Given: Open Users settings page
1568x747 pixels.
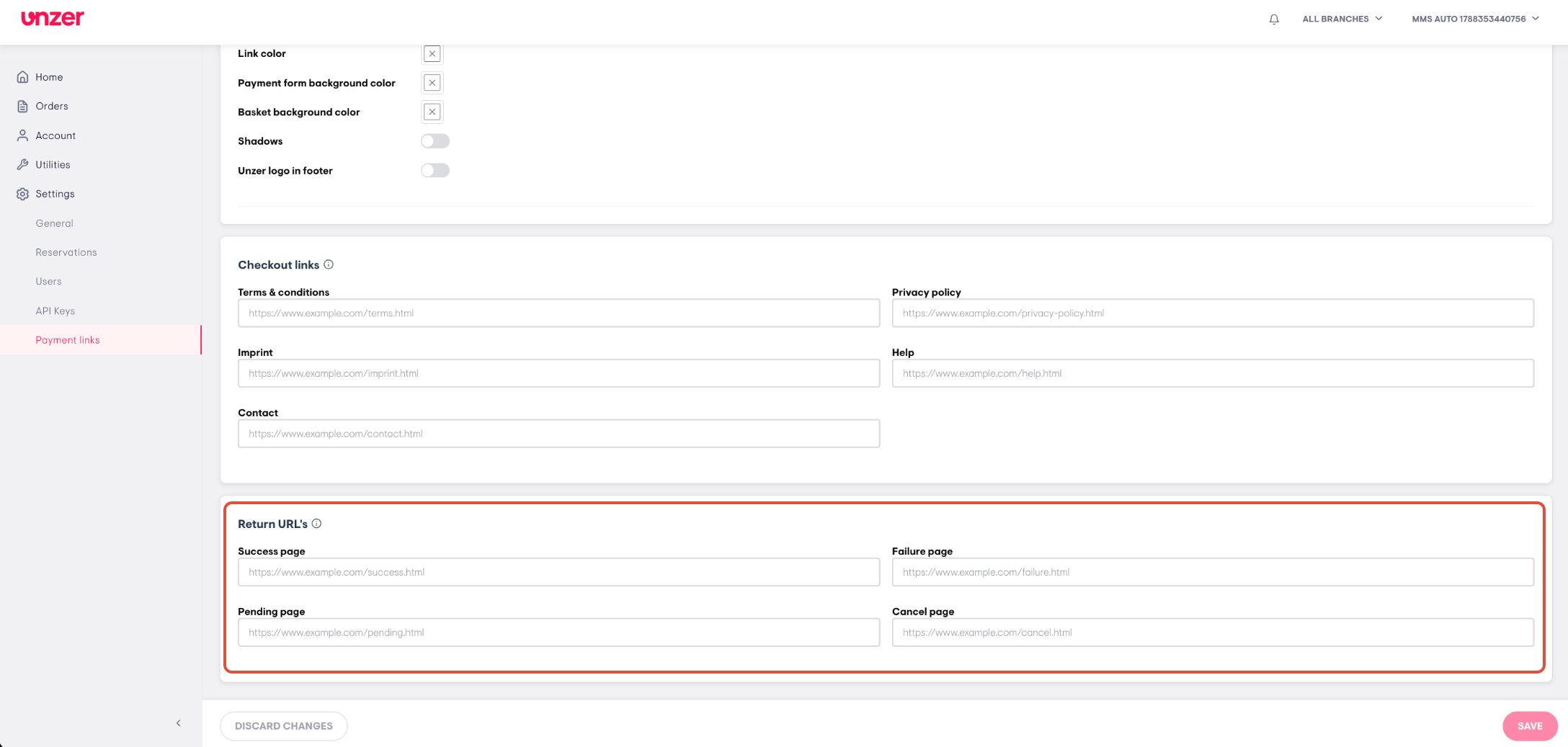Looking at the screenshot, I should [x=49, y=282].
